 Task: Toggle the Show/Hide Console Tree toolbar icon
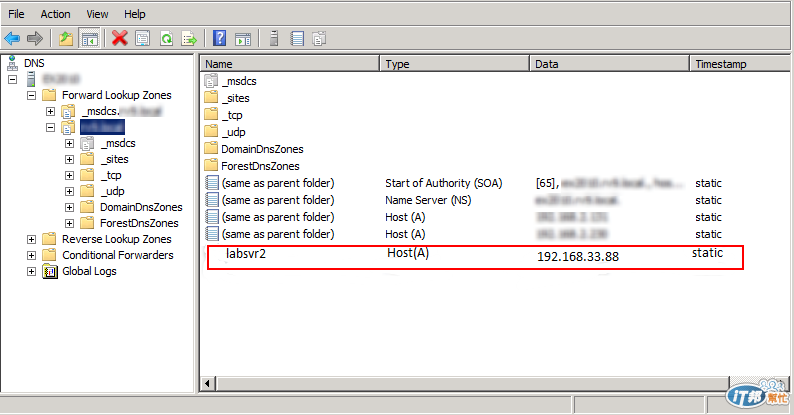pyautogui.click(x=90, y=38)
